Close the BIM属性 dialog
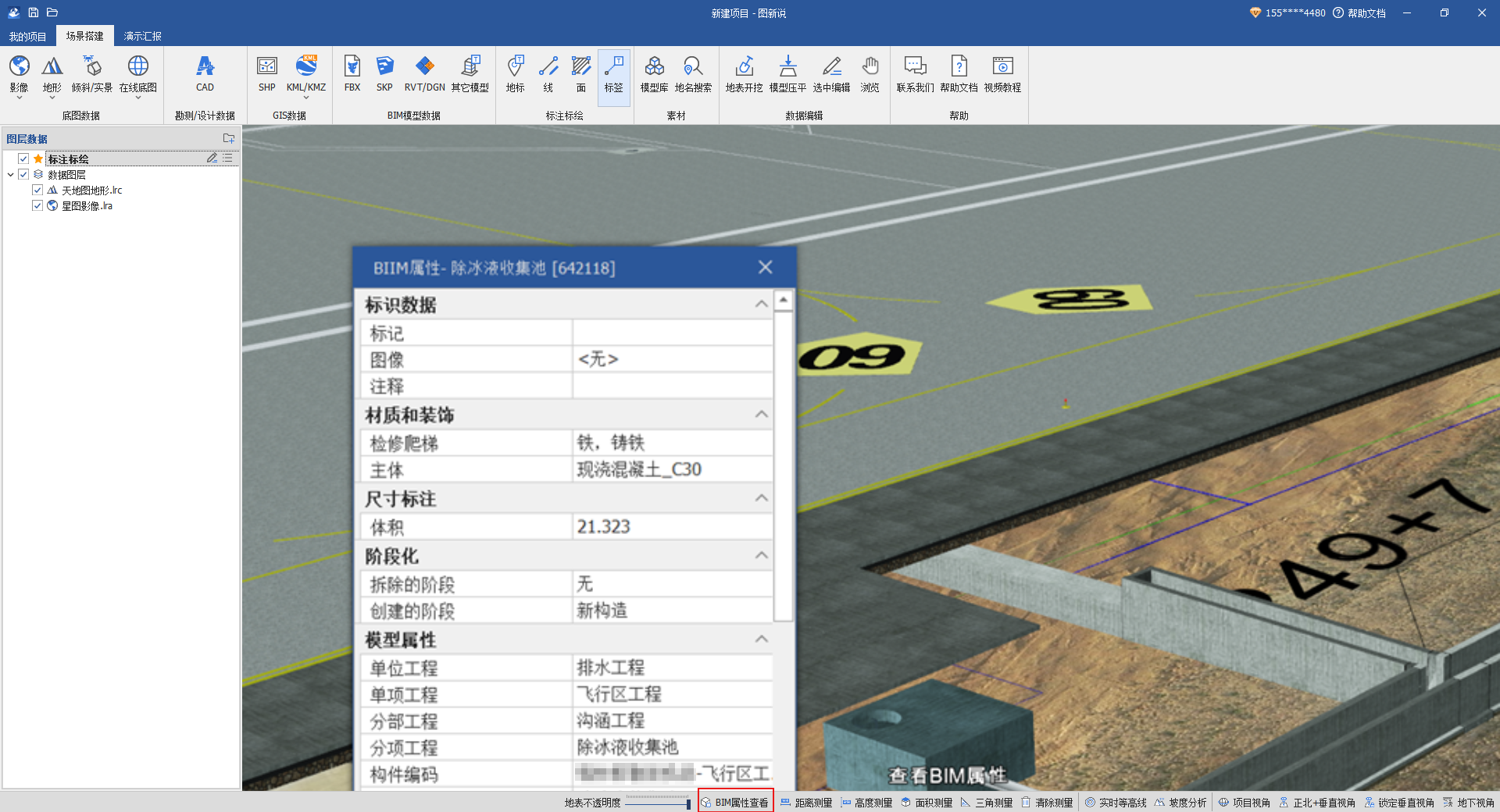The height and width of the screenshot is (812, 1500). (765, 268)
